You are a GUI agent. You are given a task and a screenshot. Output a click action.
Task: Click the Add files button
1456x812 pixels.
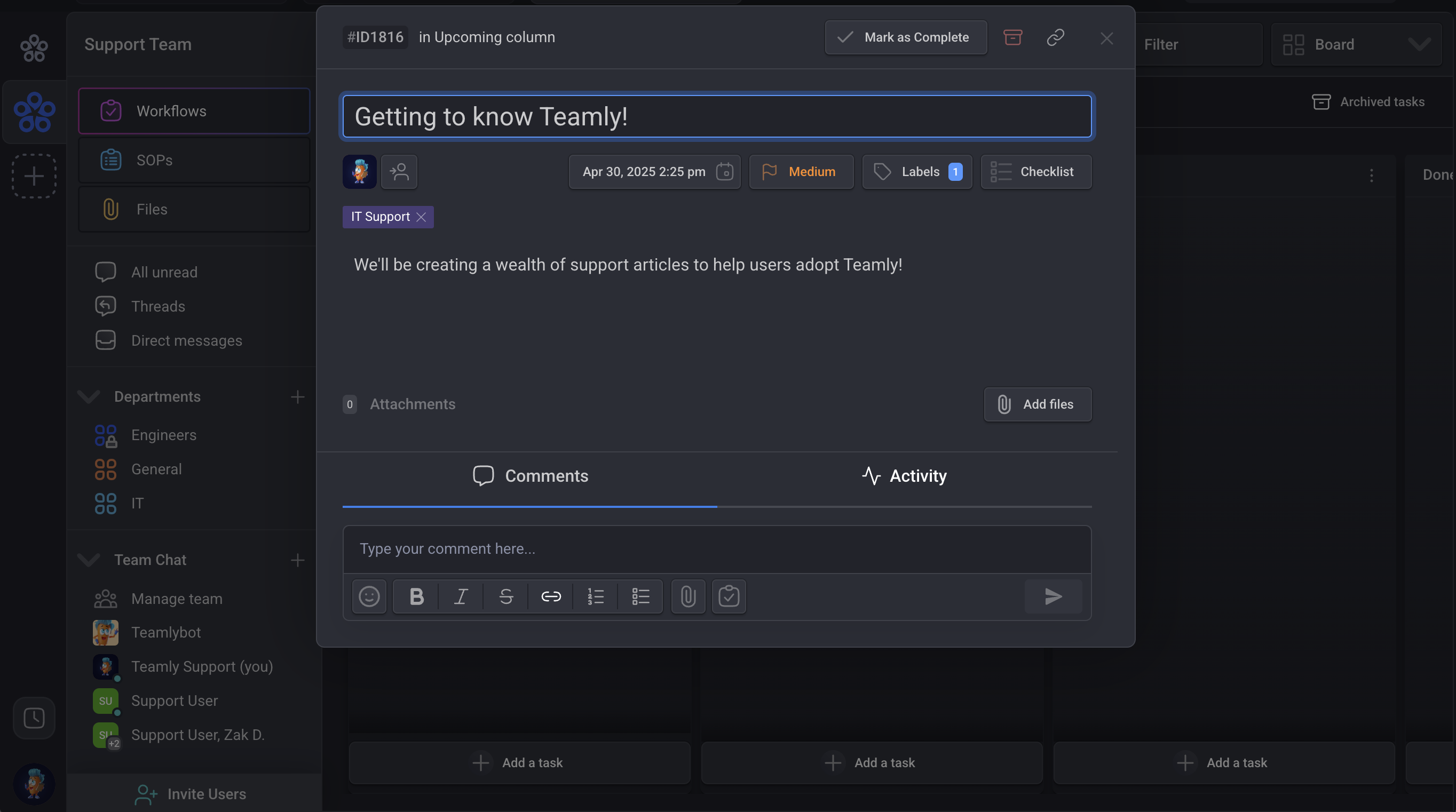pyautogui.click(x=1037, y=404)
